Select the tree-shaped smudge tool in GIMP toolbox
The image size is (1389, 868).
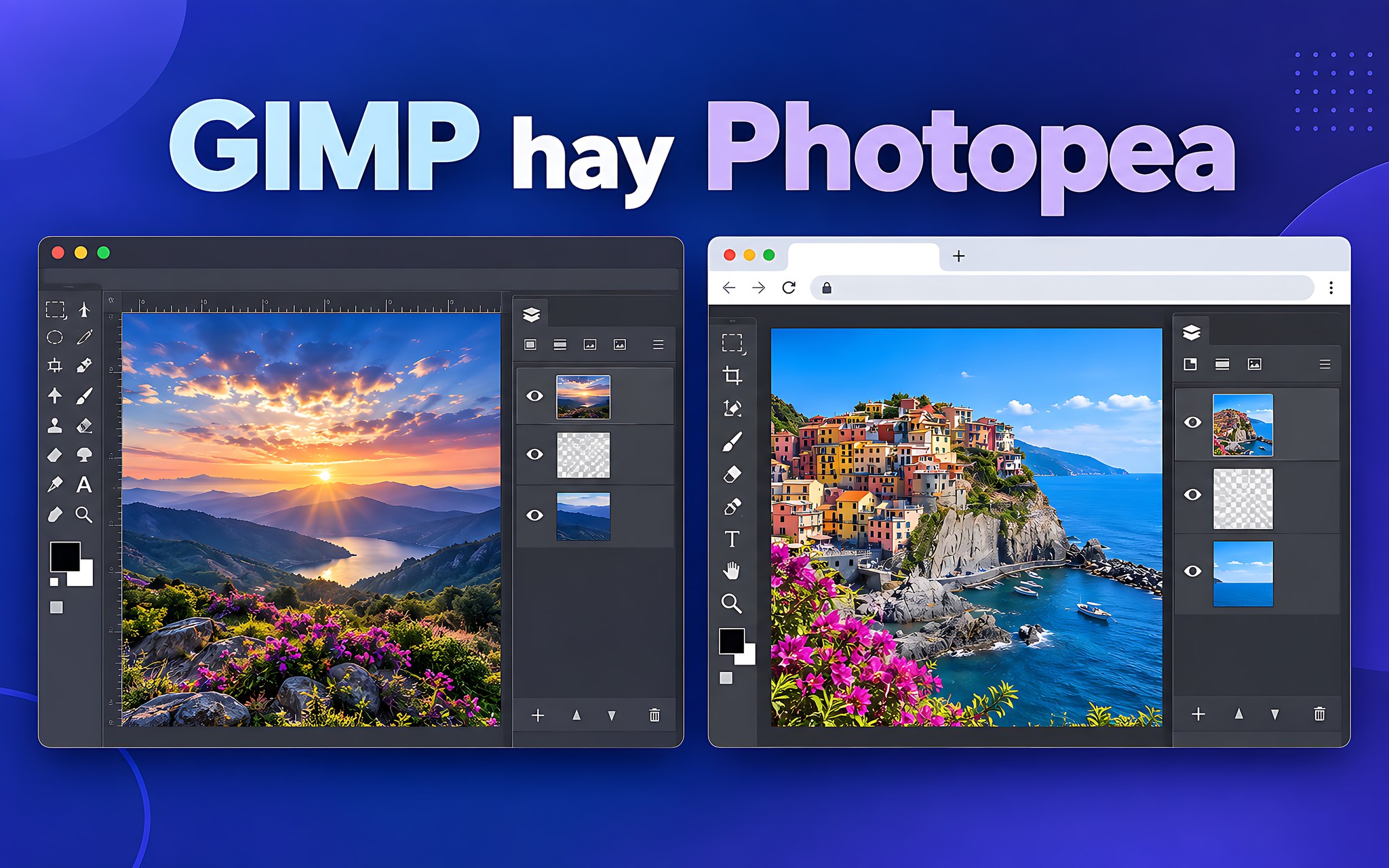(x=84, y=454)
